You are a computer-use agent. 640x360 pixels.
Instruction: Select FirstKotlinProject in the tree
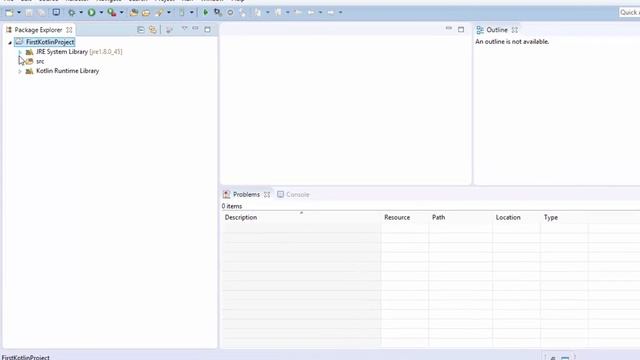(x=50, y=42)
